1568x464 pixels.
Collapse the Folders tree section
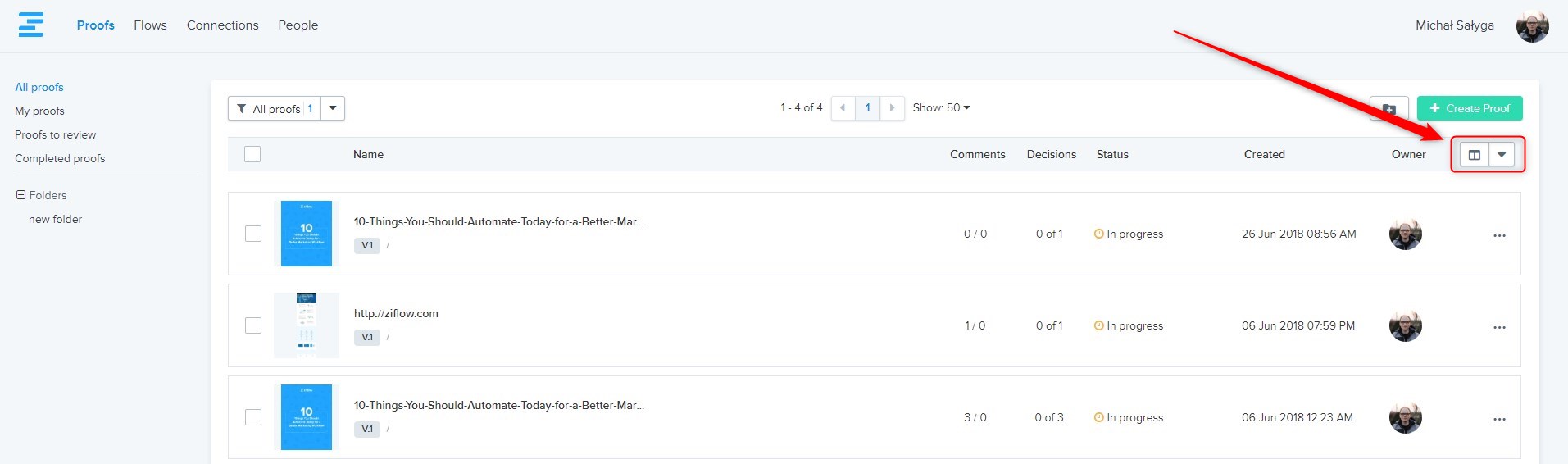click(x=21, y=195)
